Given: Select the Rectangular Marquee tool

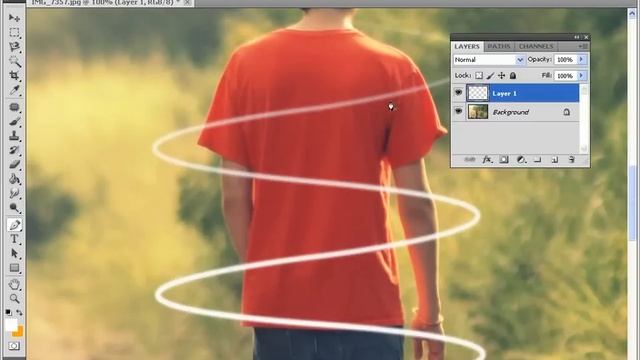Looking at the screenshot, I should [x=14, y=32].
